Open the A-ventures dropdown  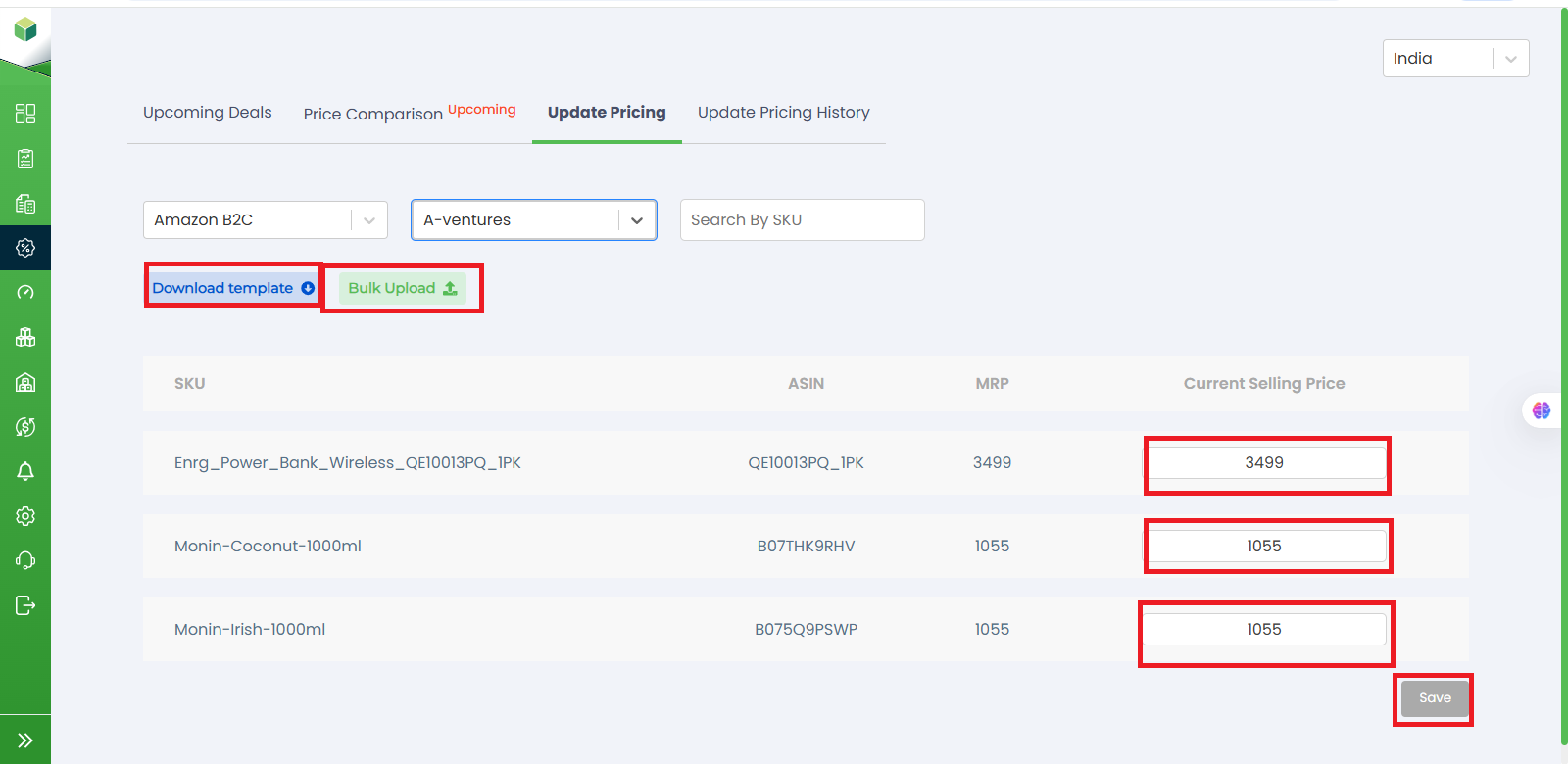pyautogui.click(x=533, y=220)
